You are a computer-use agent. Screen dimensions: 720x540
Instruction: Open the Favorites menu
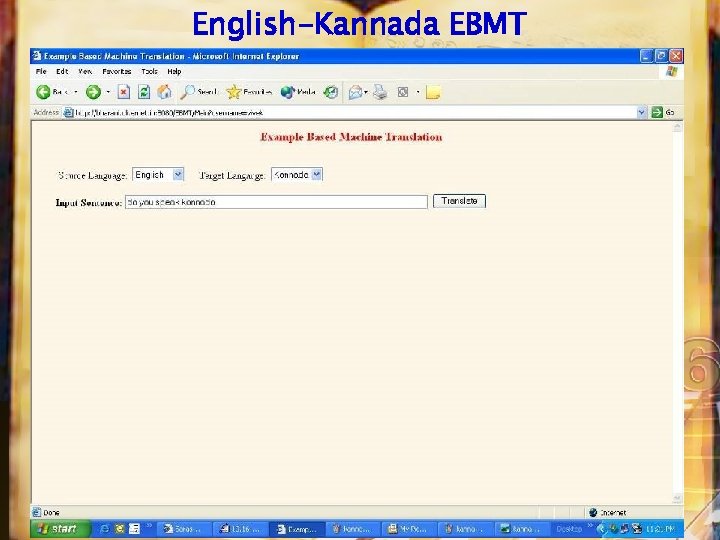point(117,72)
